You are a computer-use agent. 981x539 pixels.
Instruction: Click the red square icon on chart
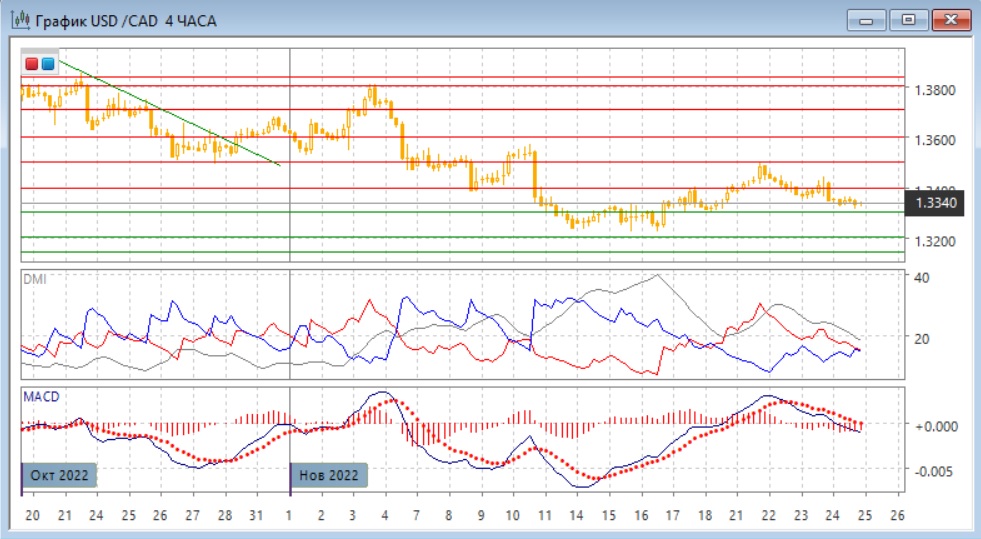(x=32, y=64)
